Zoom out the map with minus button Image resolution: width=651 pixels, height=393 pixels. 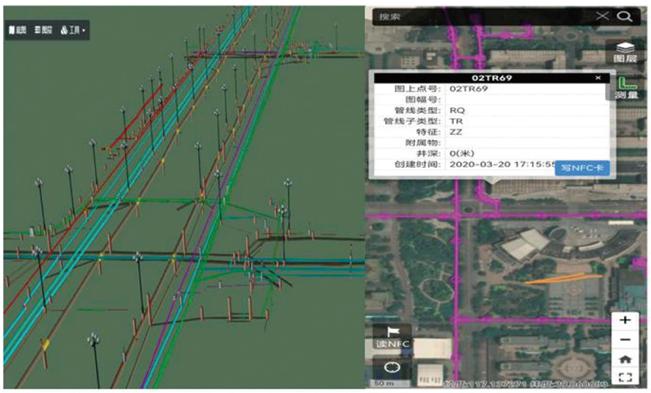[x=625, y=339]
